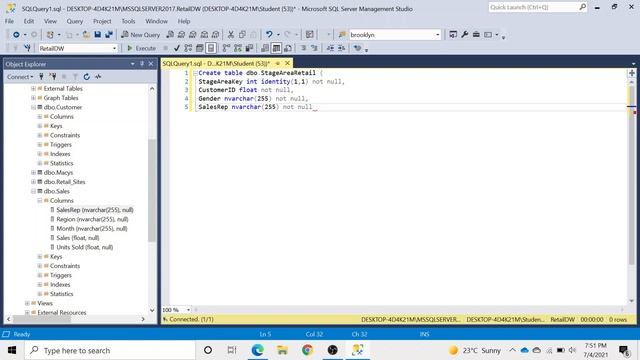Expand the dbo.Retail_Sites table node
This screenshot has height=360, width=640.
[x=33, y=182]
